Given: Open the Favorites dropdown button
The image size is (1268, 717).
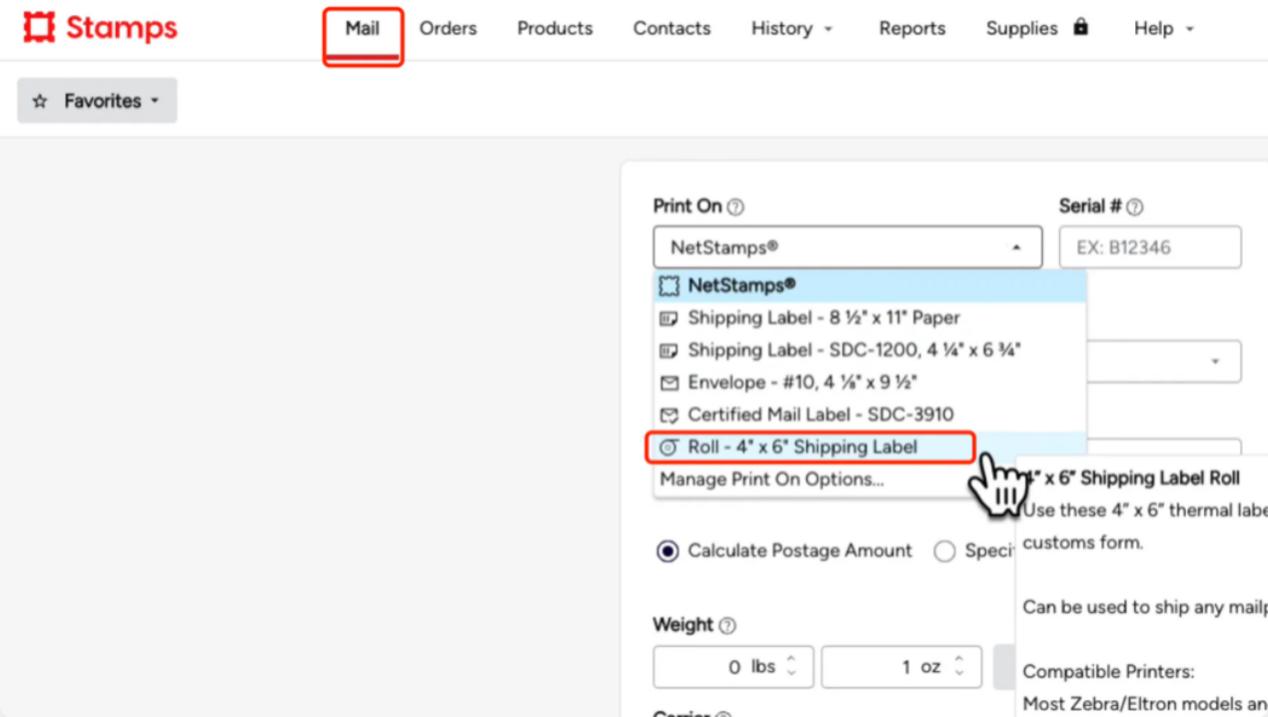Looking at the screenshot, I should (97, 101).
